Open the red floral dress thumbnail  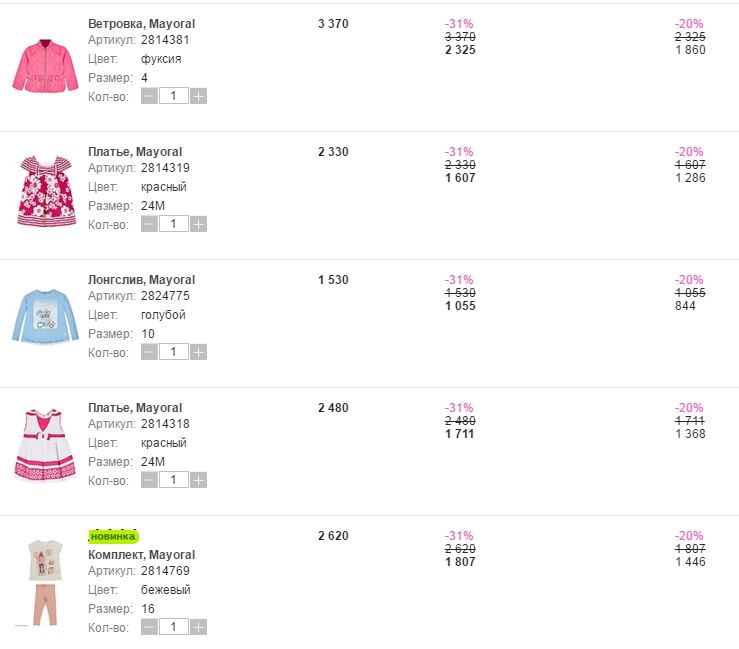(45, 190)
